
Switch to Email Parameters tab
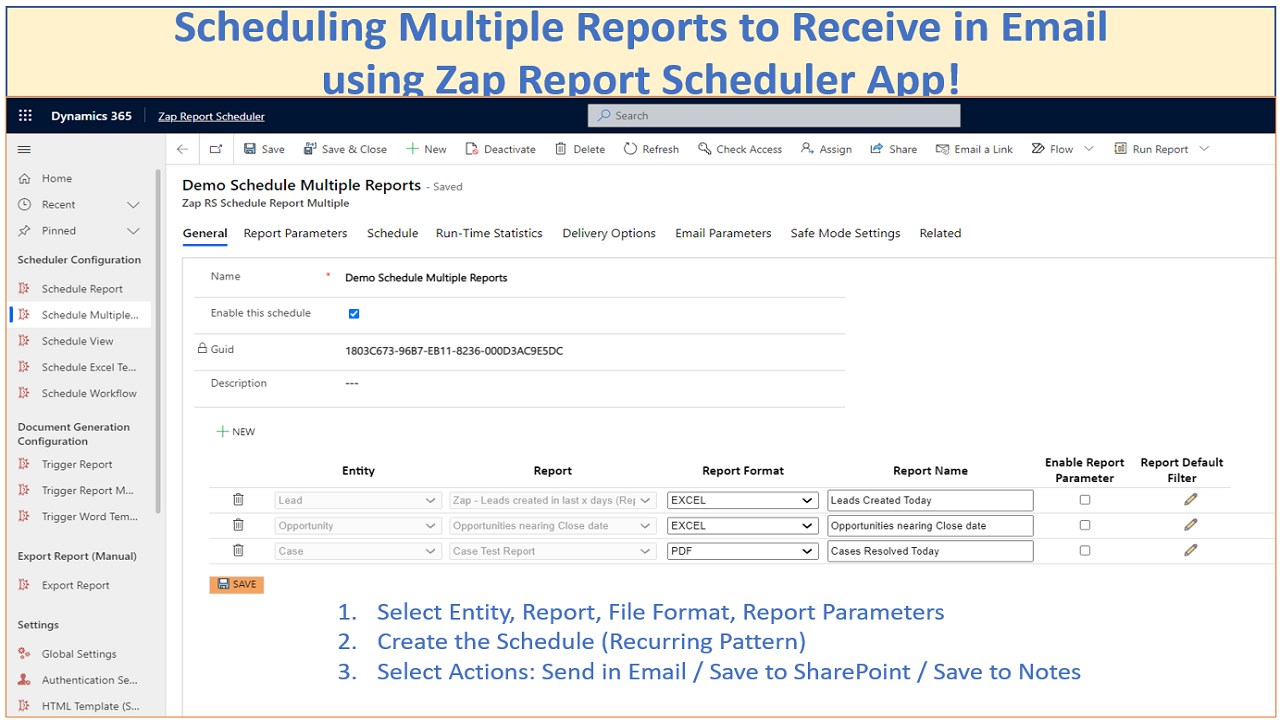(x=723, y=233)
